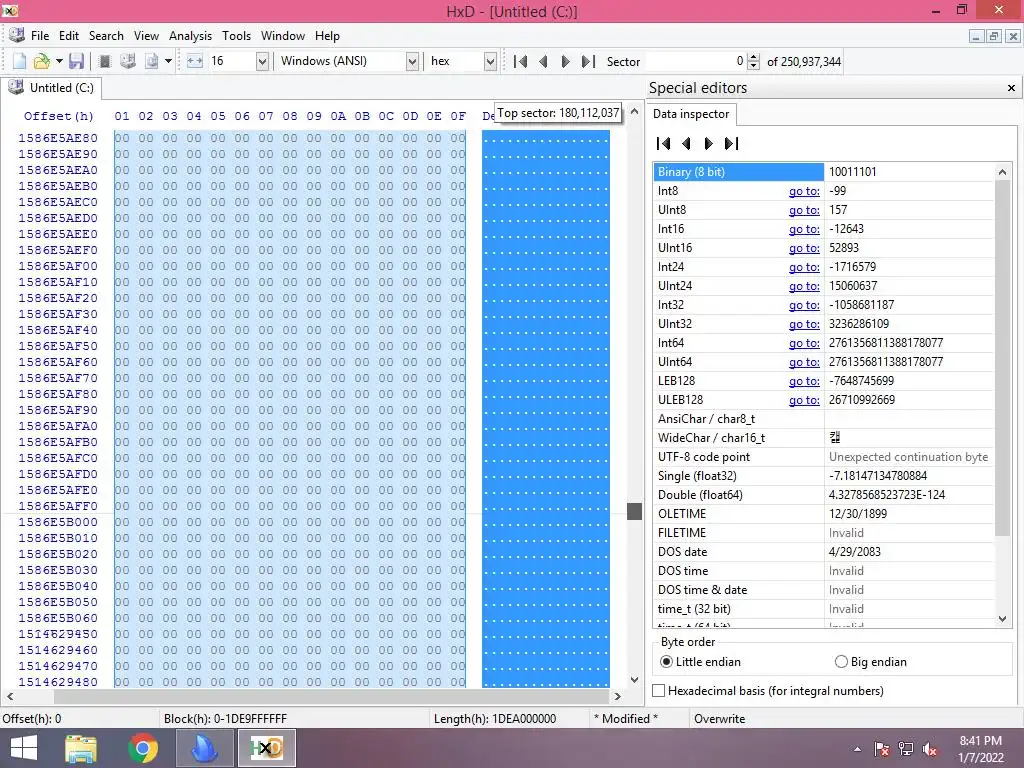Click the go to link for Int32
This screenshot has height=768, width=1024.
tap(804, 305)
